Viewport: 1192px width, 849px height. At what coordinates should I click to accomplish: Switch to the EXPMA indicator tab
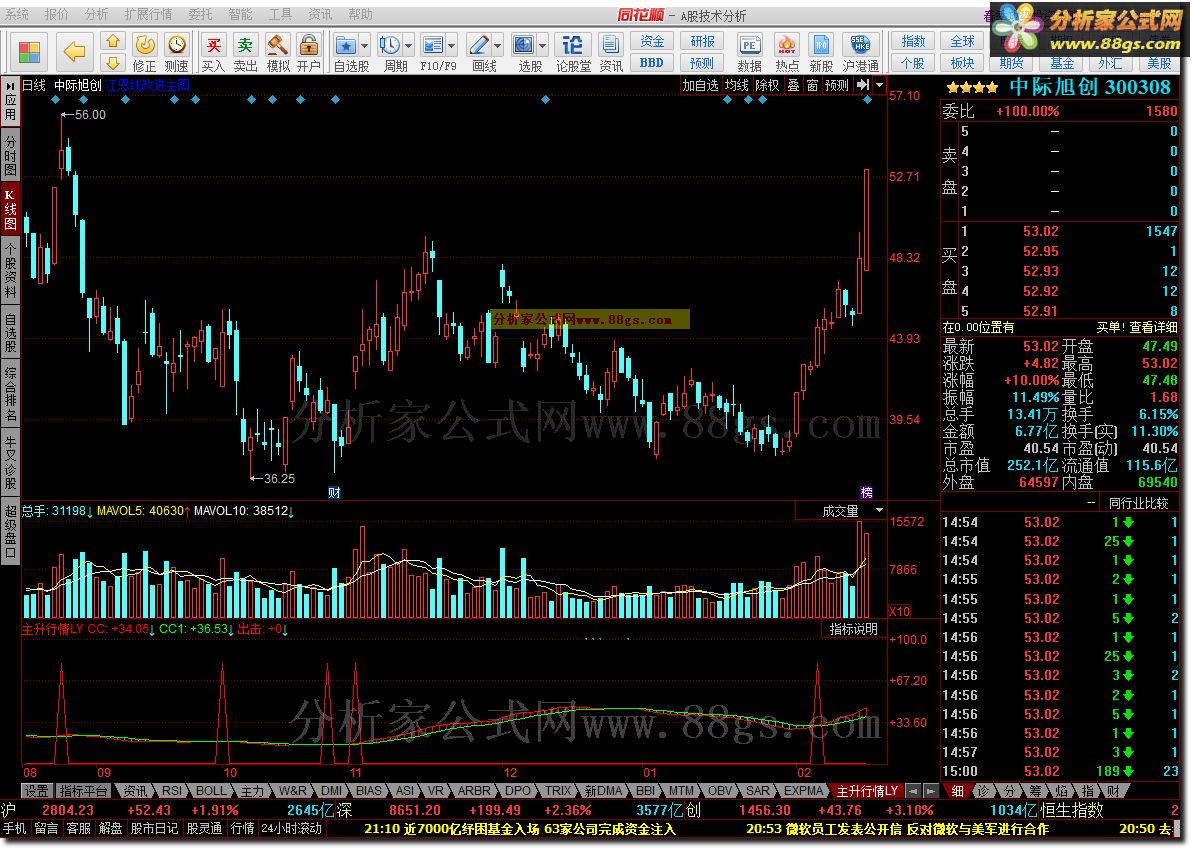point(804,790)
